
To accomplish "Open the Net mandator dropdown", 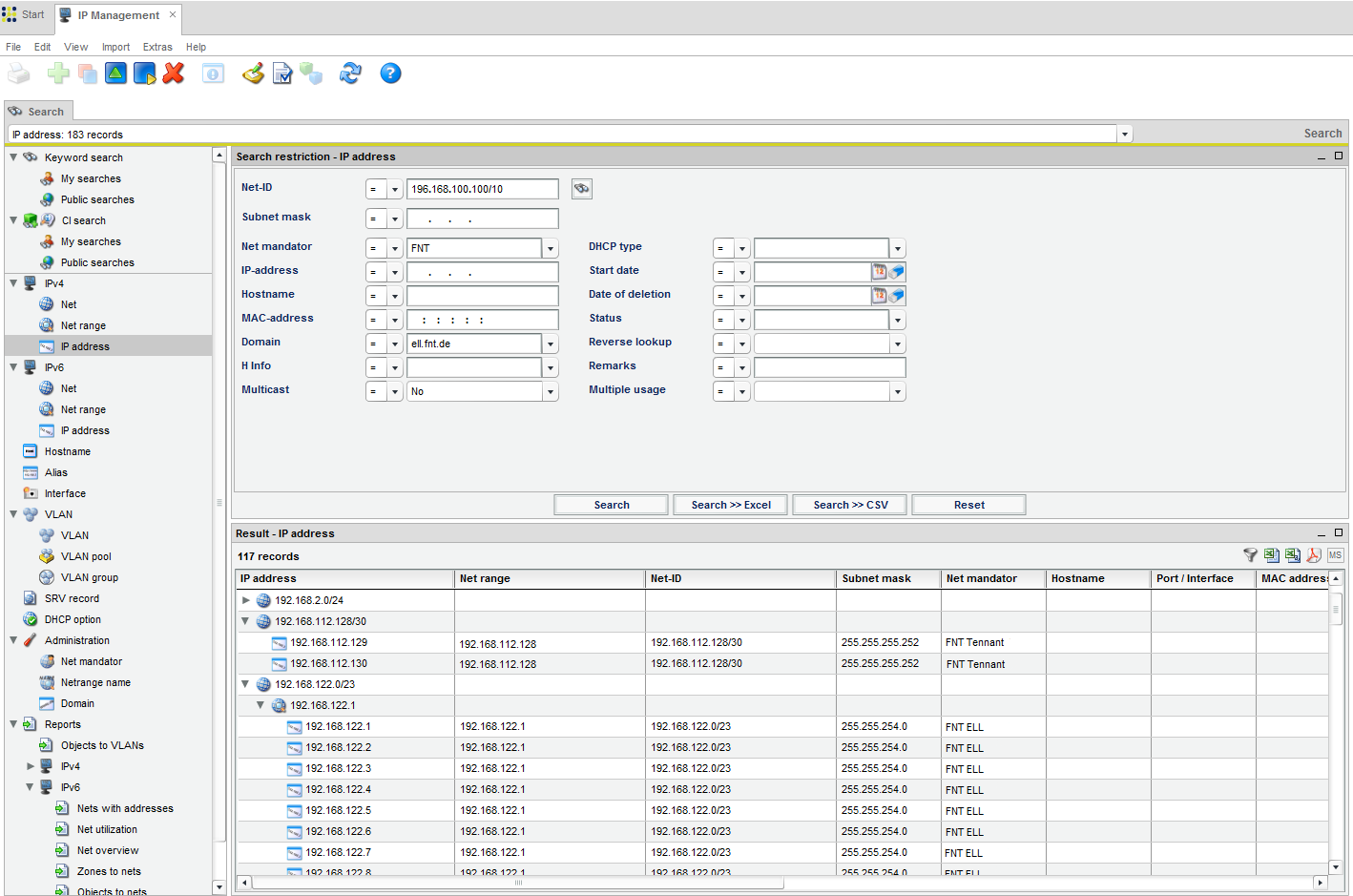I will click(551, 248).
